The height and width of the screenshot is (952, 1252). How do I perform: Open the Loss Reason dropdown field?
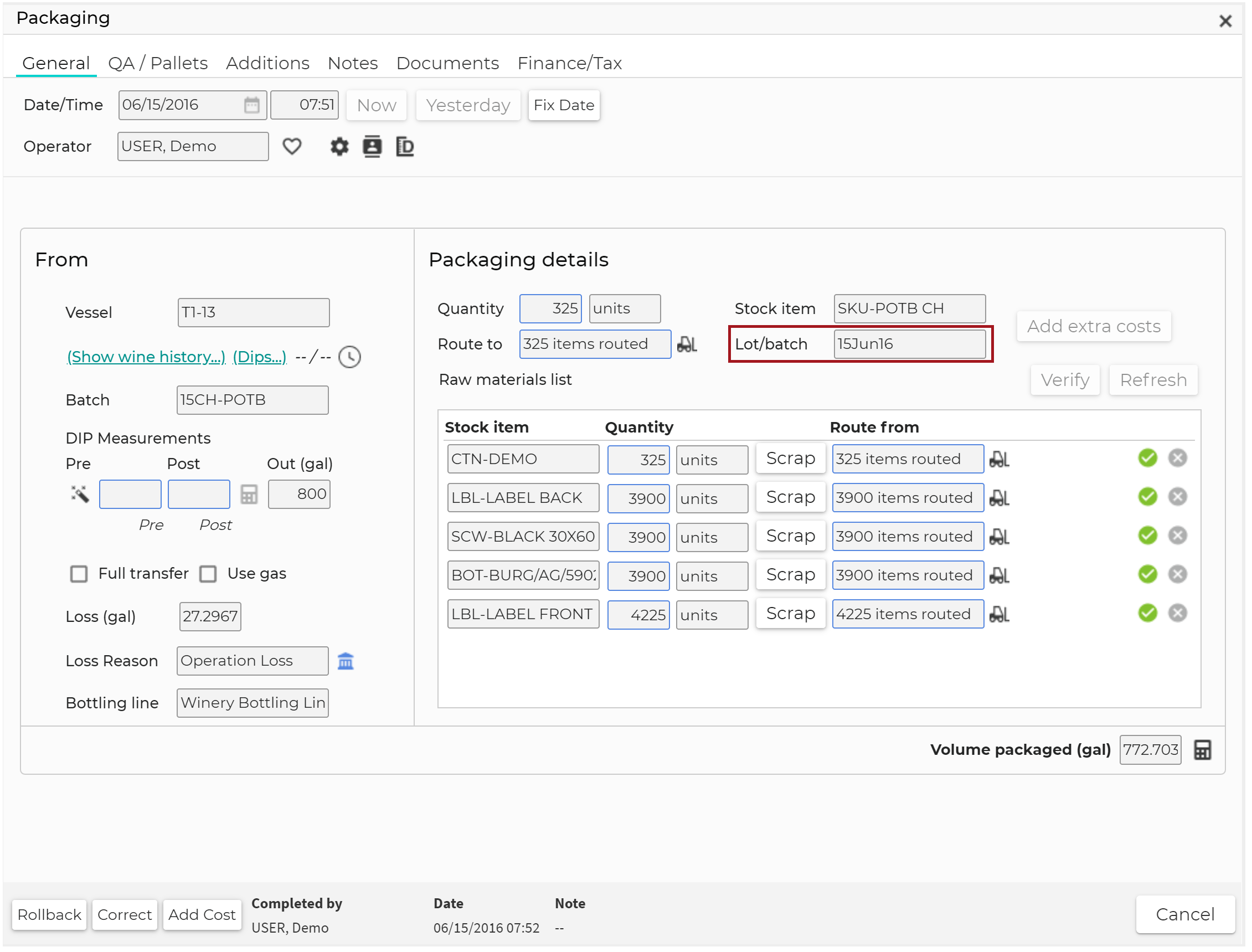253,662
